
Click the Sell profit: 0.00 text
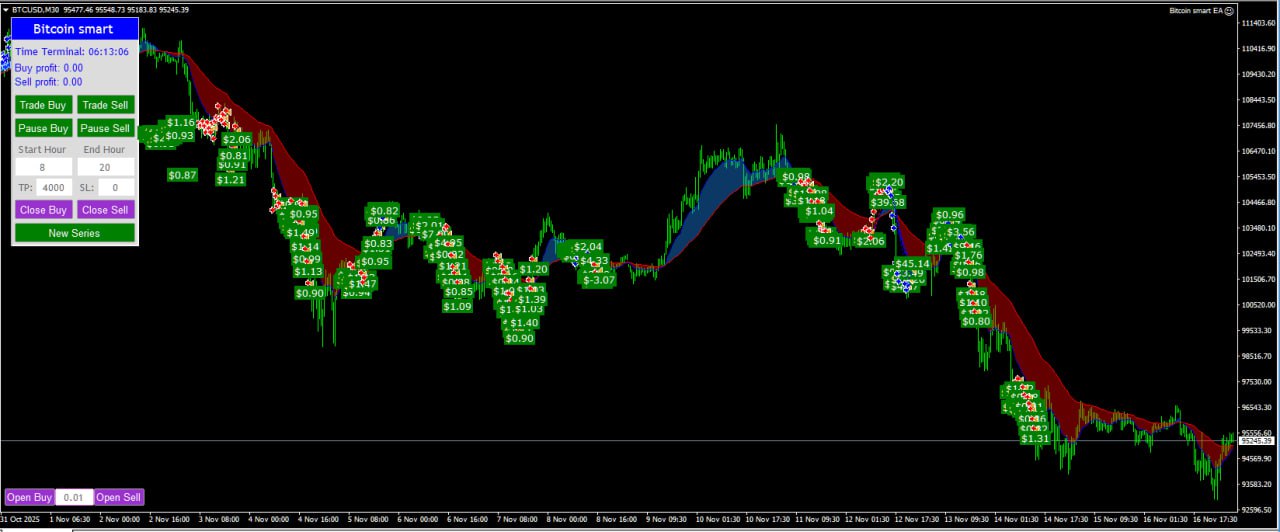click(x=49, y=82)
